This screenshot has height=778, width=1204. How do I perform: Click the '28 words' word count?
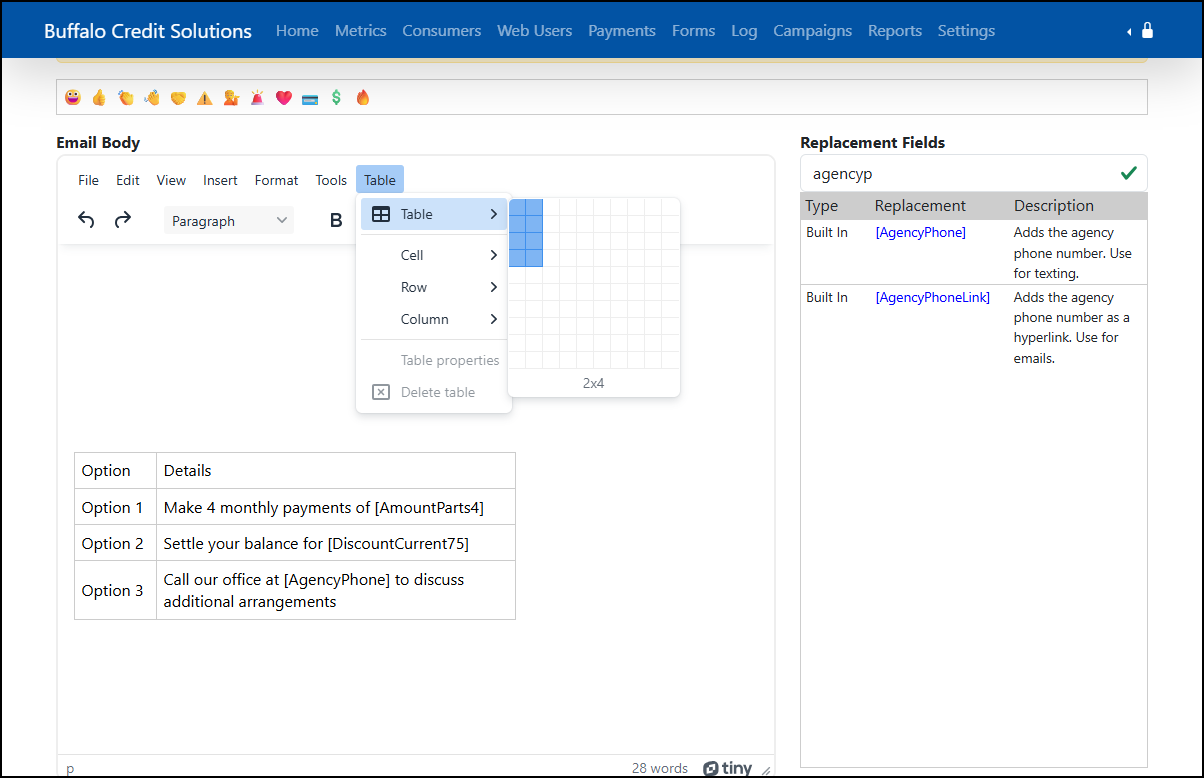[660, 768]
